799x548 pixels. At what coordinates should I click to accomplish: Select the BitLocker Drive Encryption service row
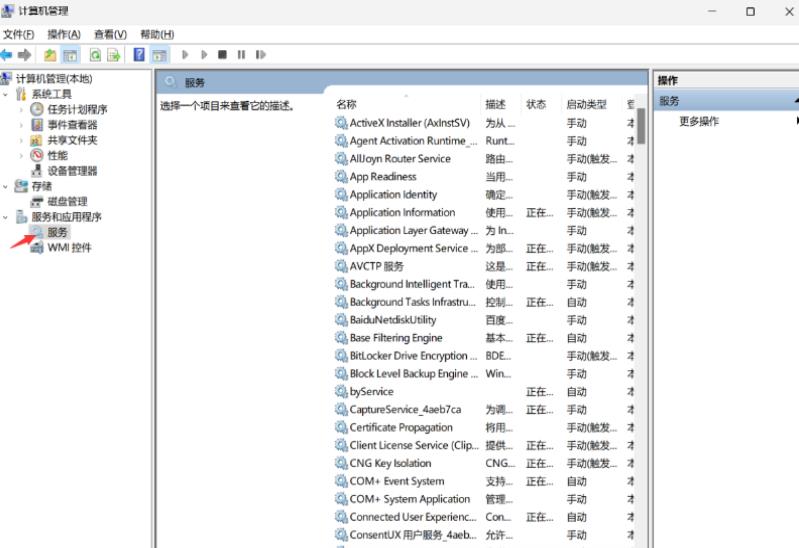coord(408,356)
